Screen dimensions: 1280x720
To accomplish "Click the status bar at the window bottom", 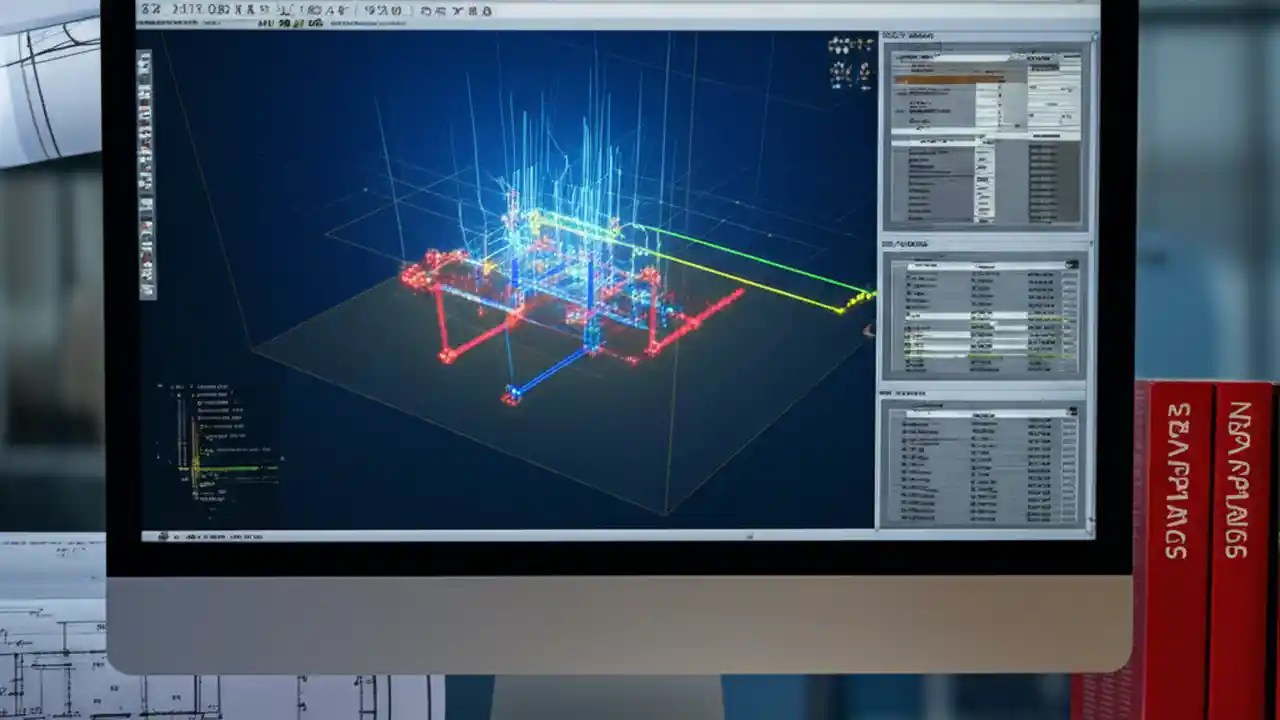I will point(400,535).
